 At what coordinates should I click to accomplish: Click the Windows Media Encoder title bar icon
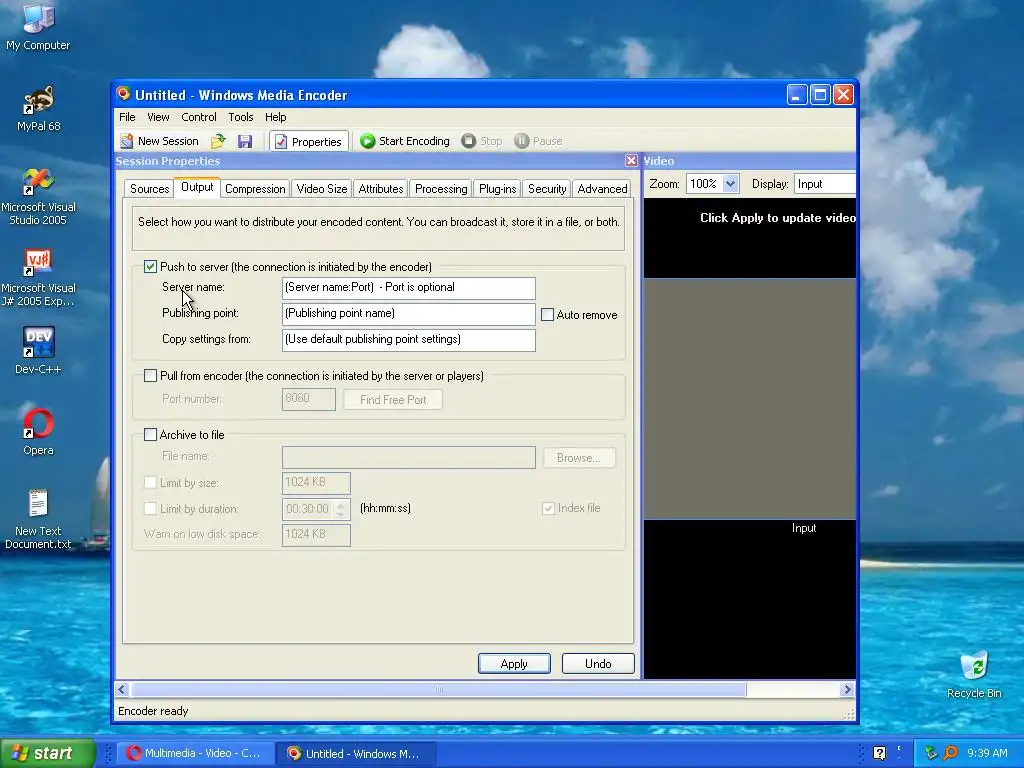(x=123, y=94)
